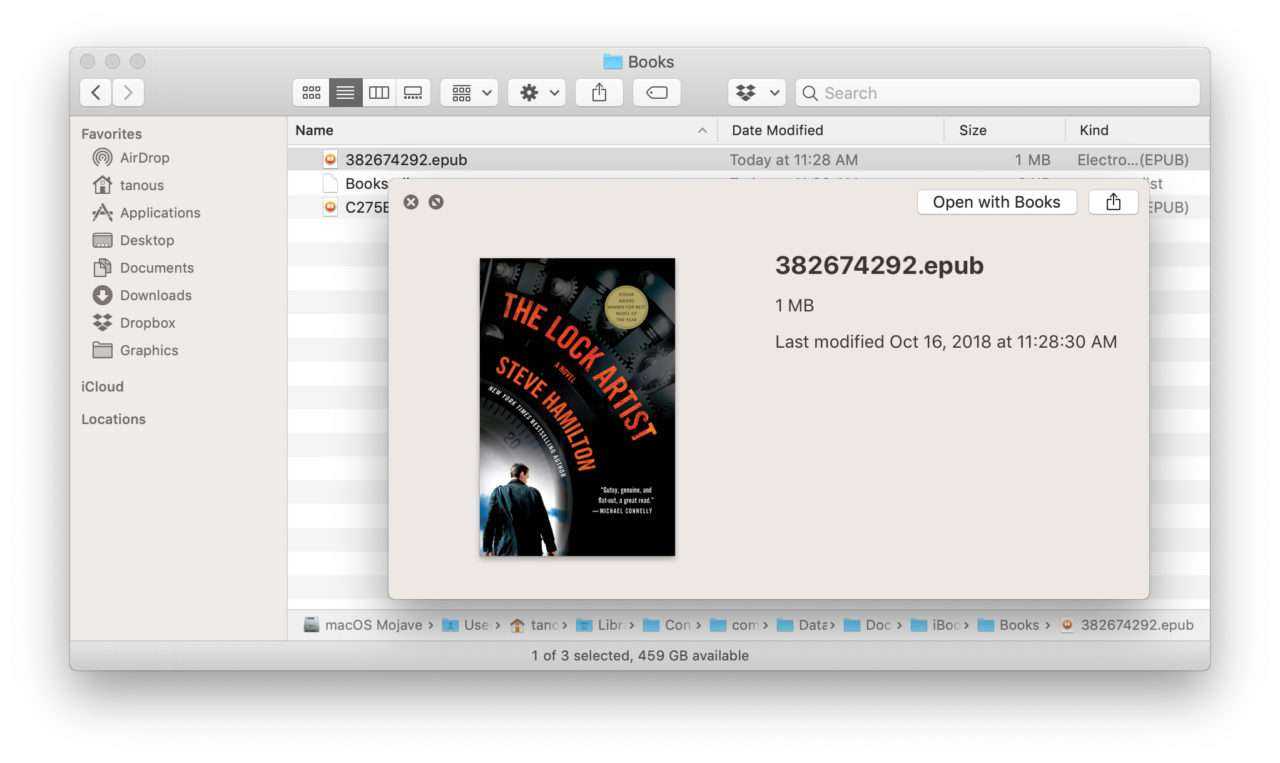Image resolution: width=1280 pixels, height=763 pixels.
Task: Click the Search field
Action: (1000, 93)
